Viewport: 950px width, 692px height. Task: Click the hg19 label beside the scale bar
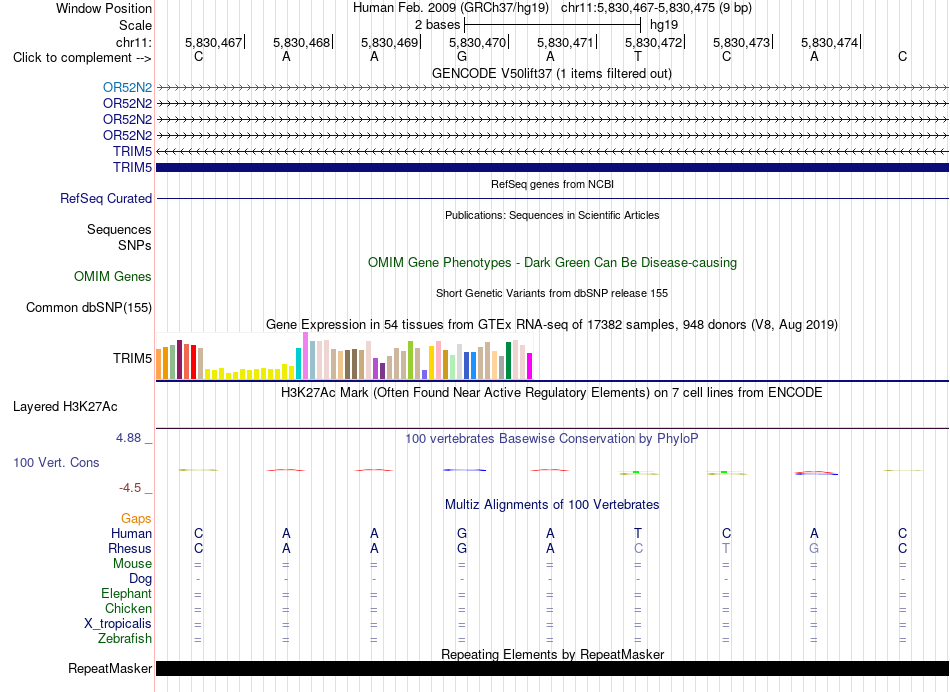[x=663, y=25]
